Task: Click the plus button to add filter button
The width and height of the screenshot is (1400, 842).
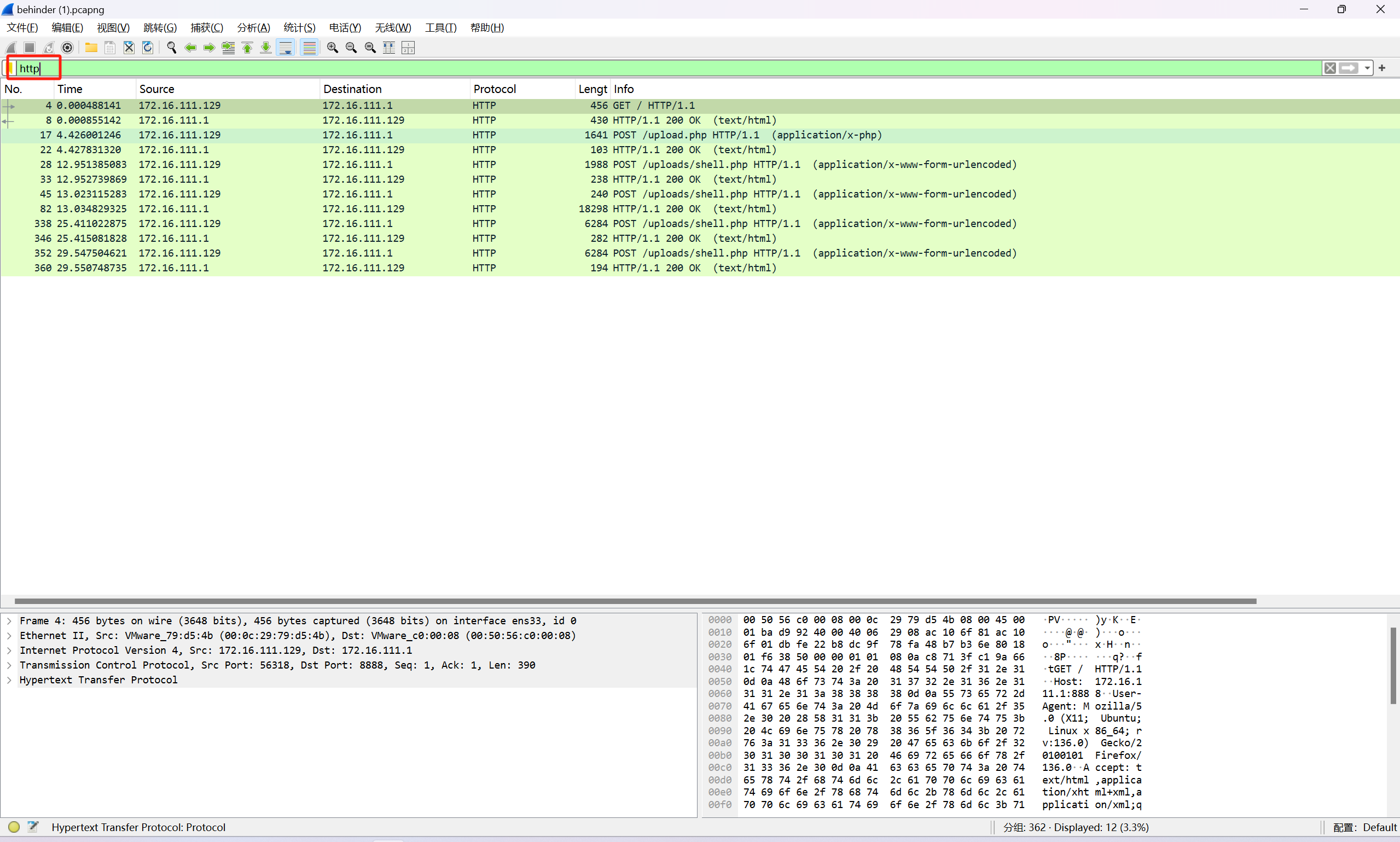Action: tap(1382, 68)
